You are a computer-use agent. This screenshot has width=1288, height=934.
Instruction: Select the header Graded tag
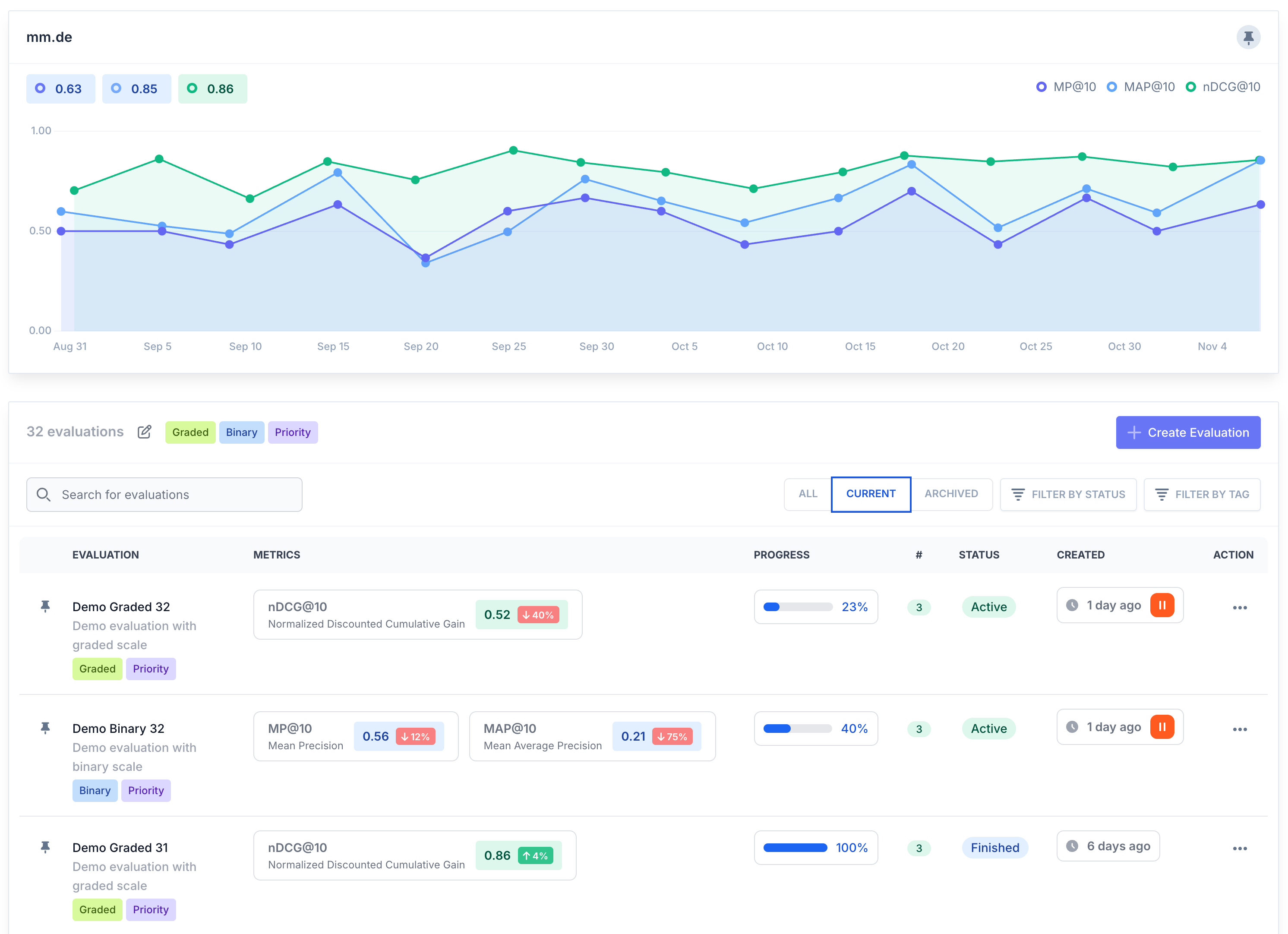point(190,432)
